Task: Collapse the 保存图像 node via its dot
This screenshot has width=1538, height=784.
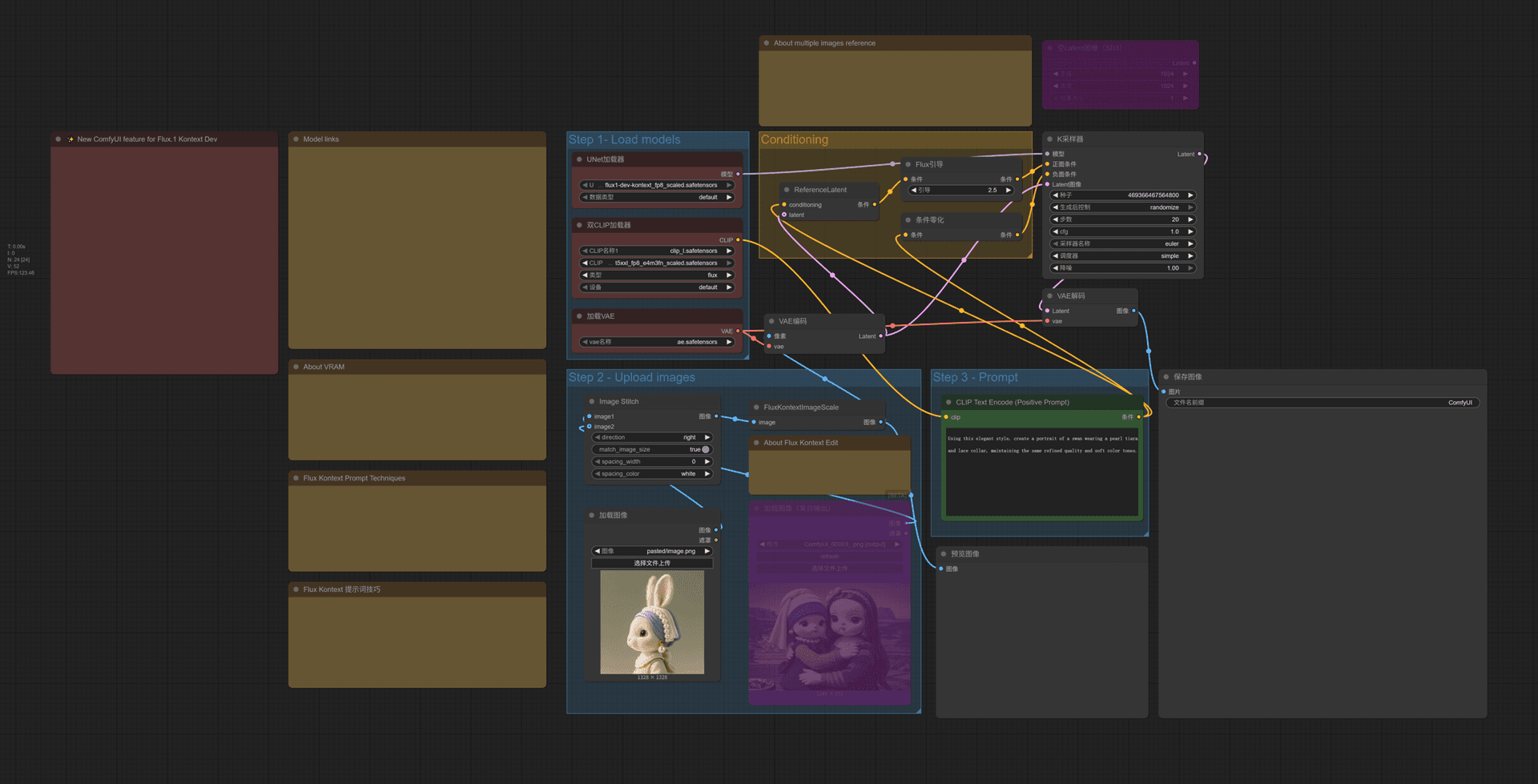Action: (1166, 376)
